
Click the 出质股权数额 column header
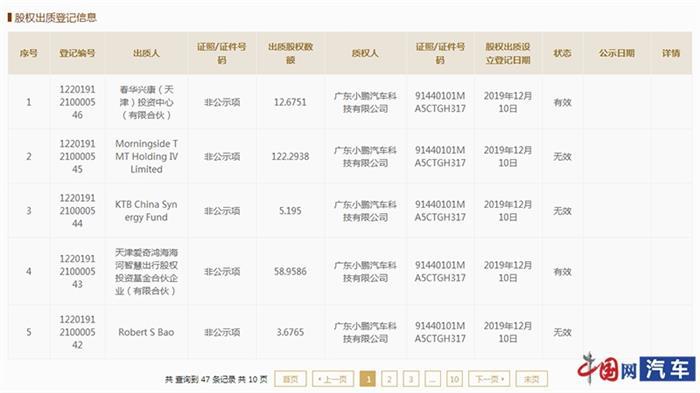[x=290, y=53]
